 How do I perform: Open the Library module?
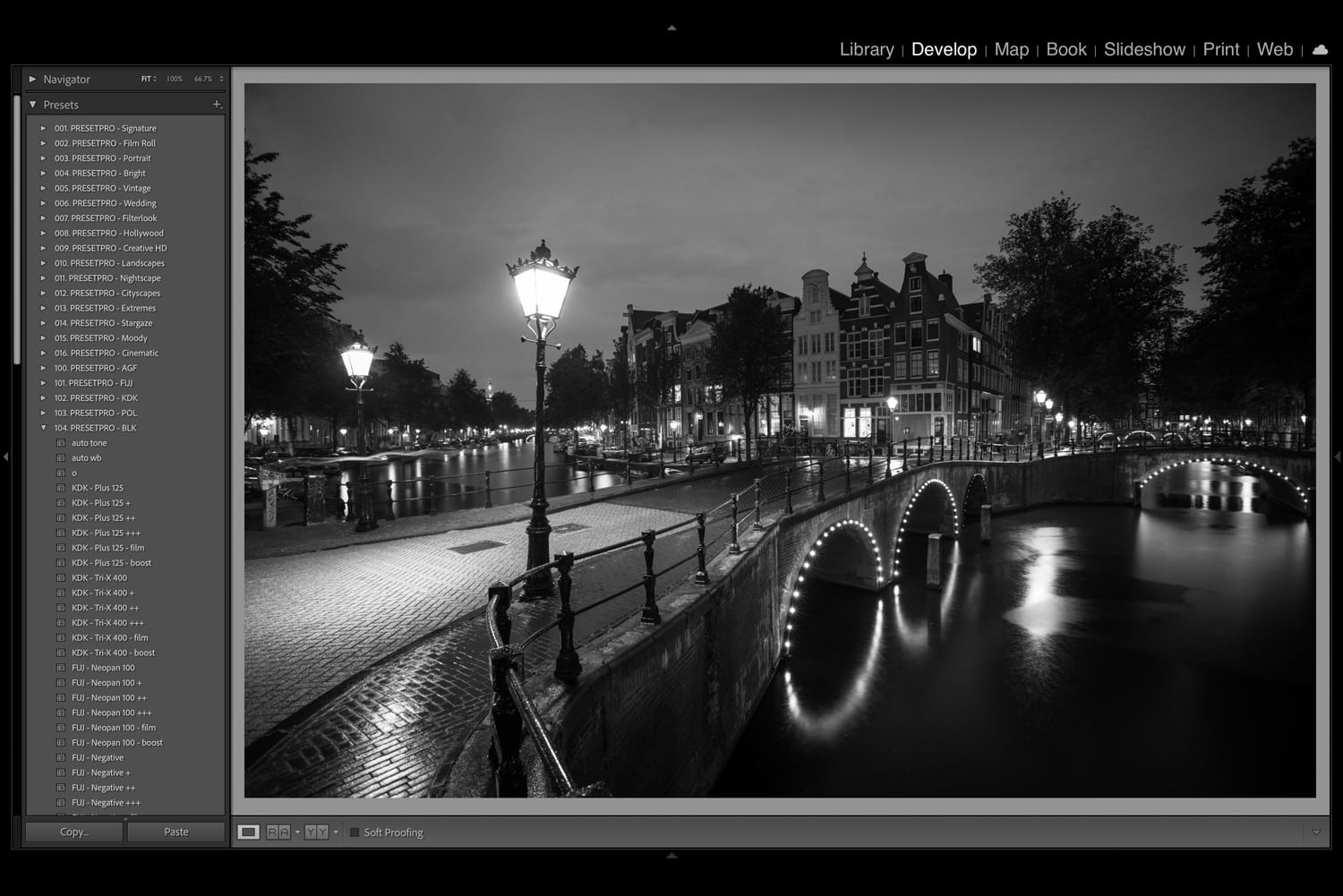[867, 50]
